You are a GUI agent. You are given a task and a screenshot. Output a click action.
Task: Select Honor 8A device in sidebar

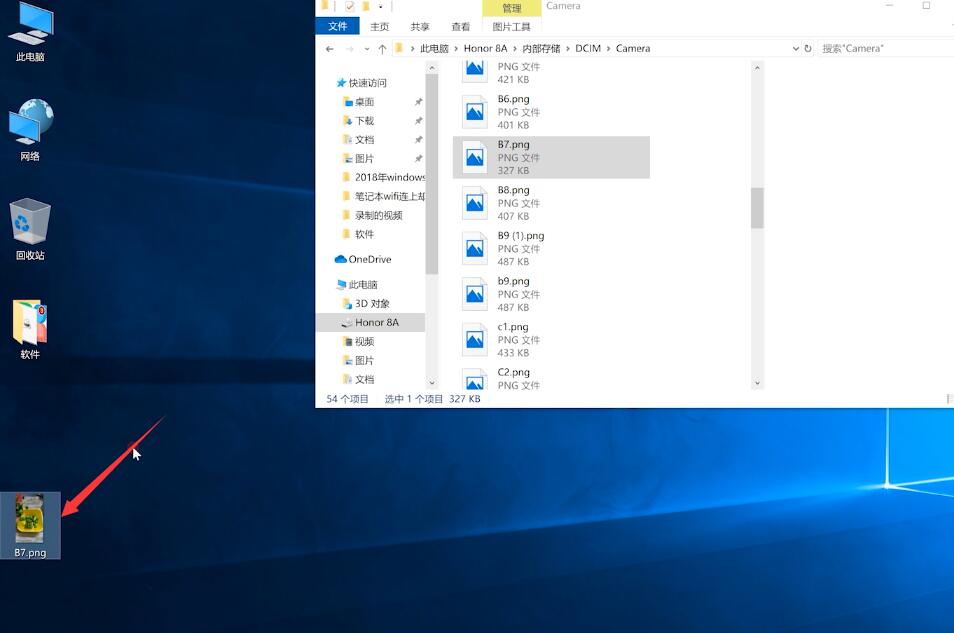point(371,323)
